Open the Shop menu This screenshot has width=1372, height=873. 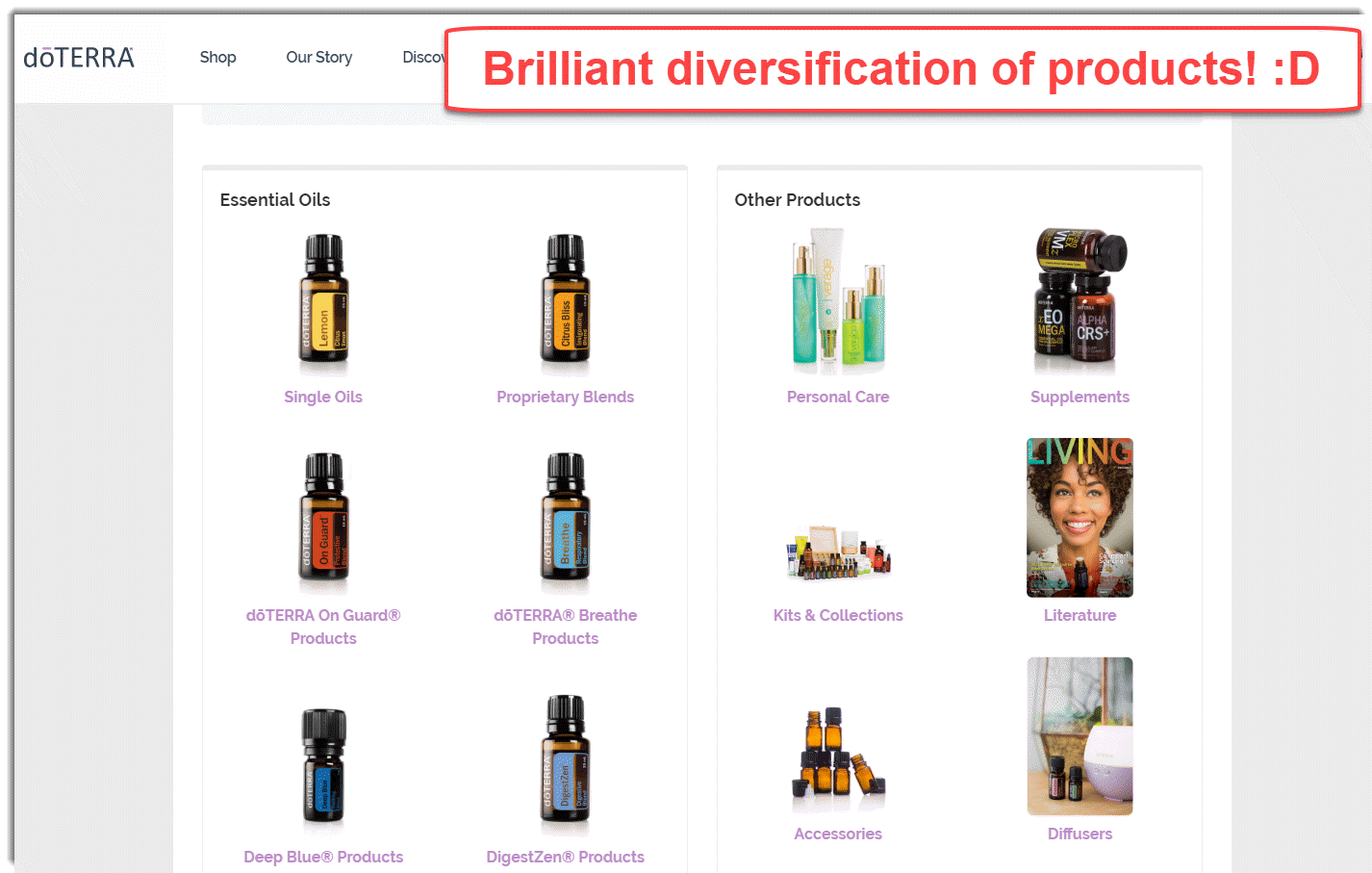[217, 57]
